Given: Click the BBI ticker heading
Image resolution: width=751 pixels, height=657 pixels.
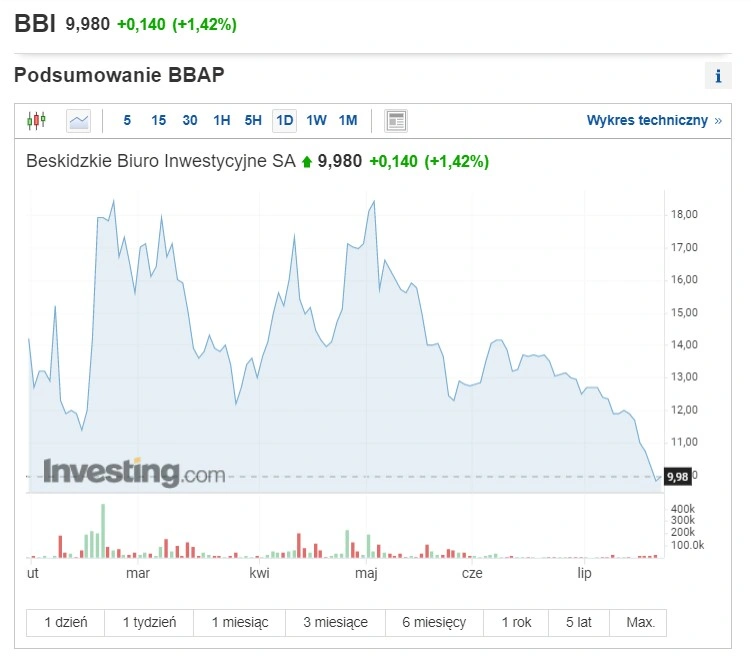Looking at the screenshot, I should [x=35, y=23].
